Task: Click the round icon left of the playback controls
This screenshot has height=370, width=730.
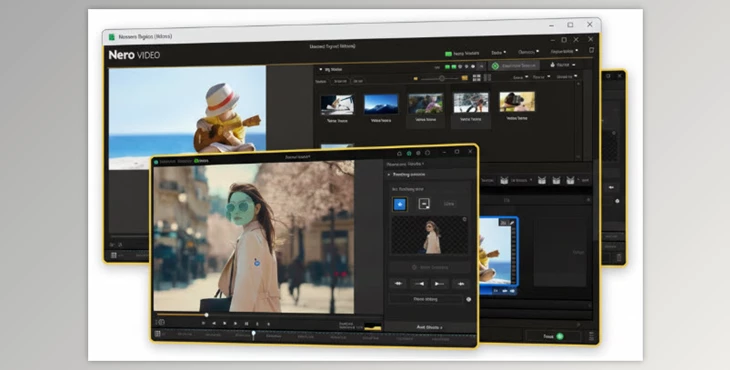Action: point(161,322)
